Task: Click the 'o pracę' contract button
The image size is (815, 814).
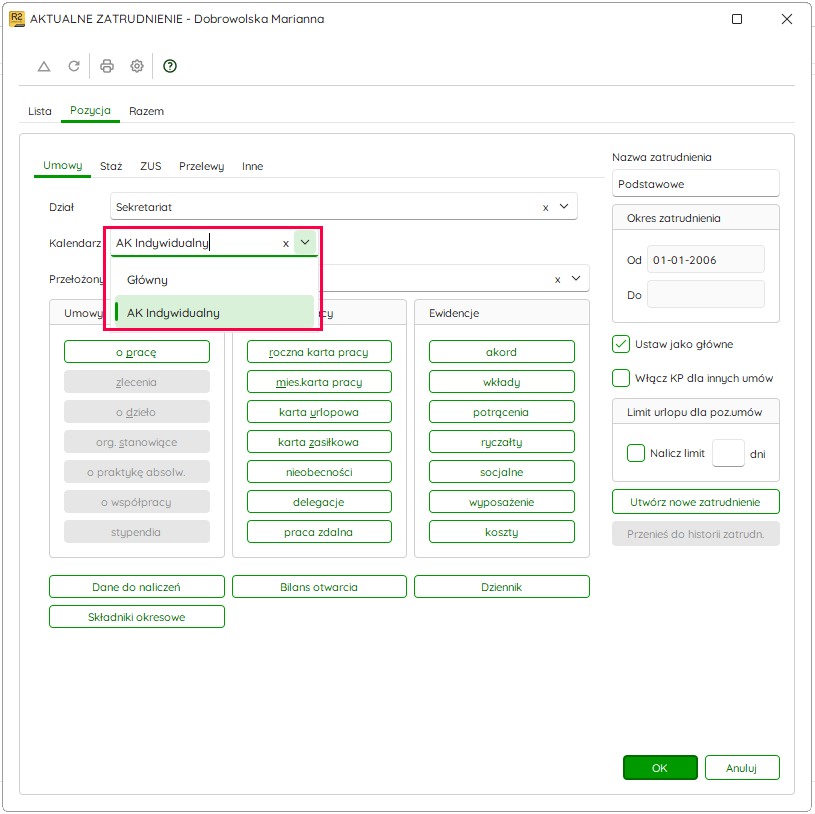Action: tap(137, 352)
